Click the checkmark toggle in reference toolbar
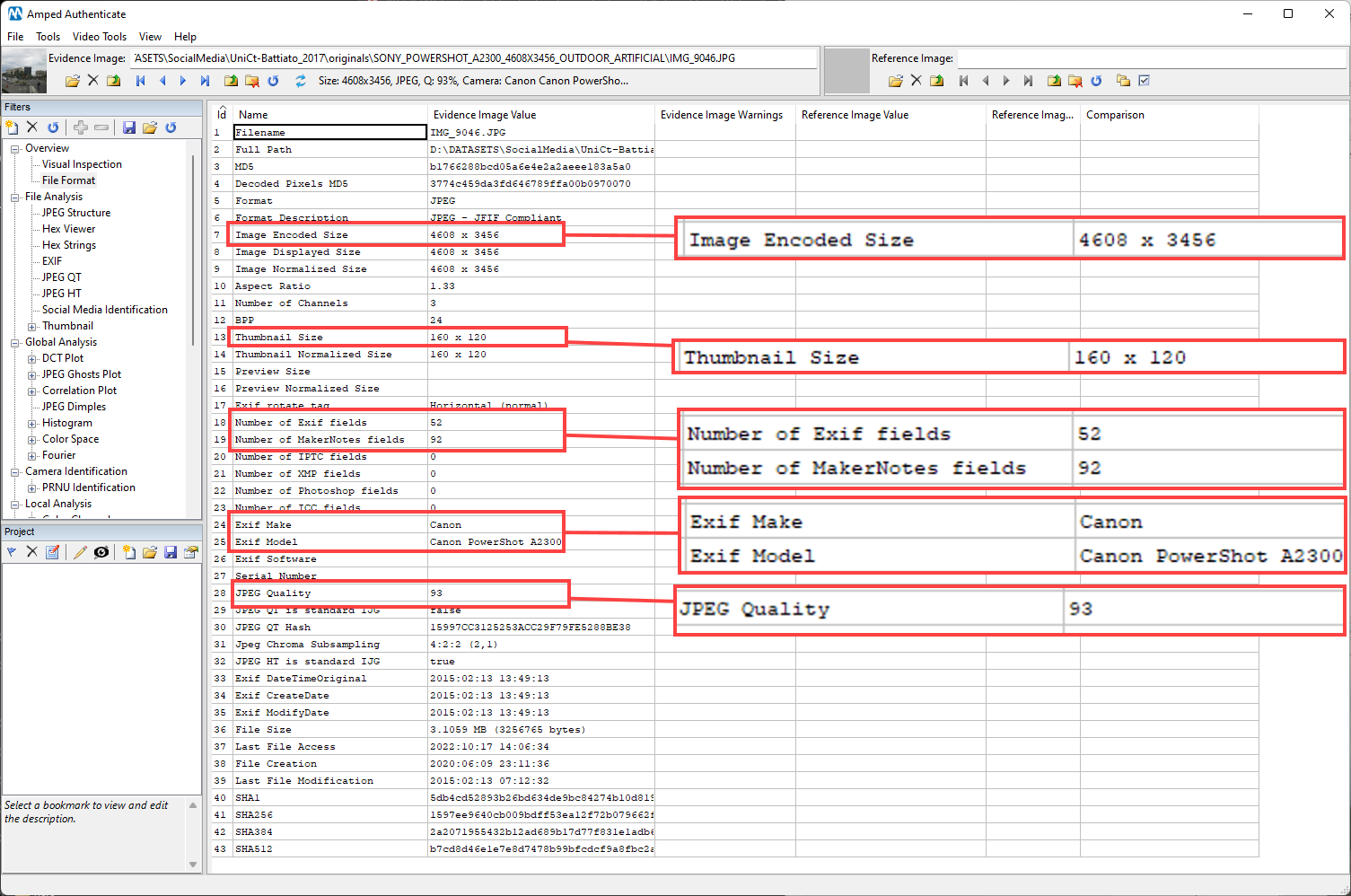This screenshot has width=1351, height=896. (x=1144, y=80)
